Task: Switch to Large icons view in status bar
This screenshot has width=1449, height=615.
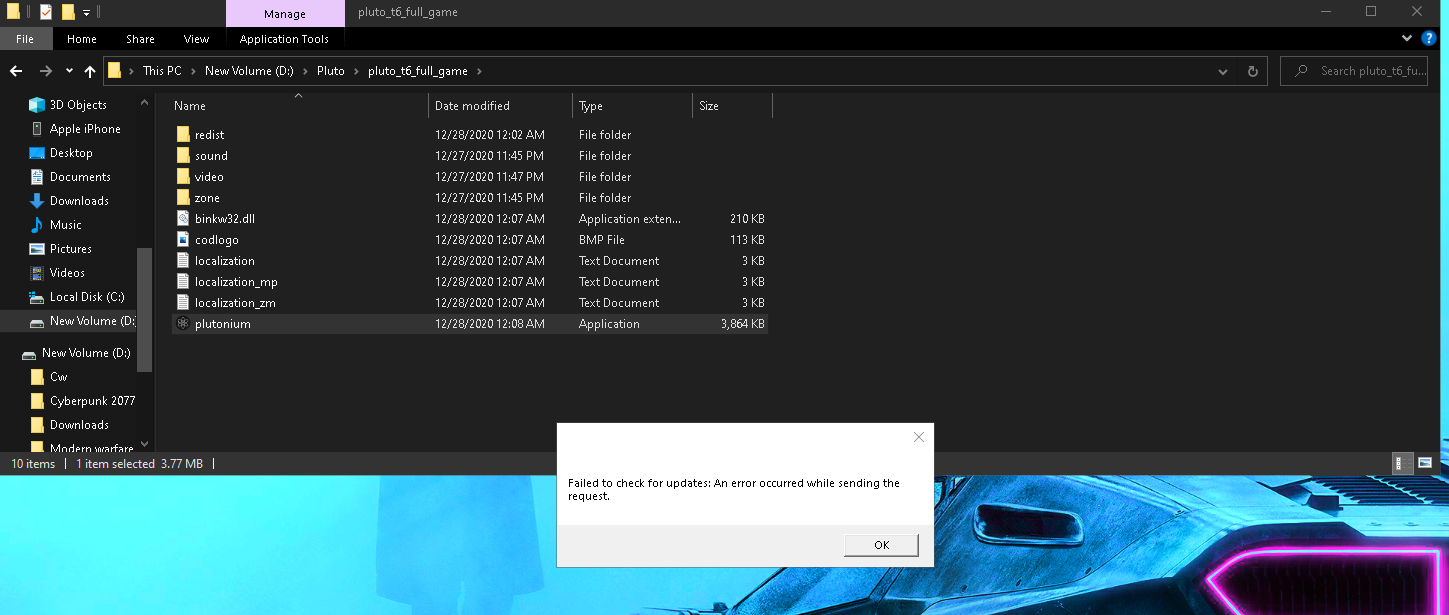Action: pyautogui.click(x=1424, y=463)
